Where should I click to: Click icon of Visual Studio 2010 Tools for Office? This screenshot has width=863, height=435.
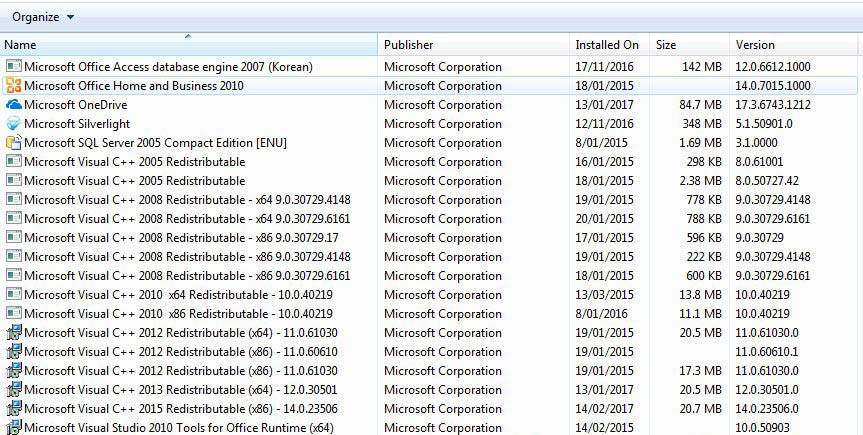tap(14, 427)
